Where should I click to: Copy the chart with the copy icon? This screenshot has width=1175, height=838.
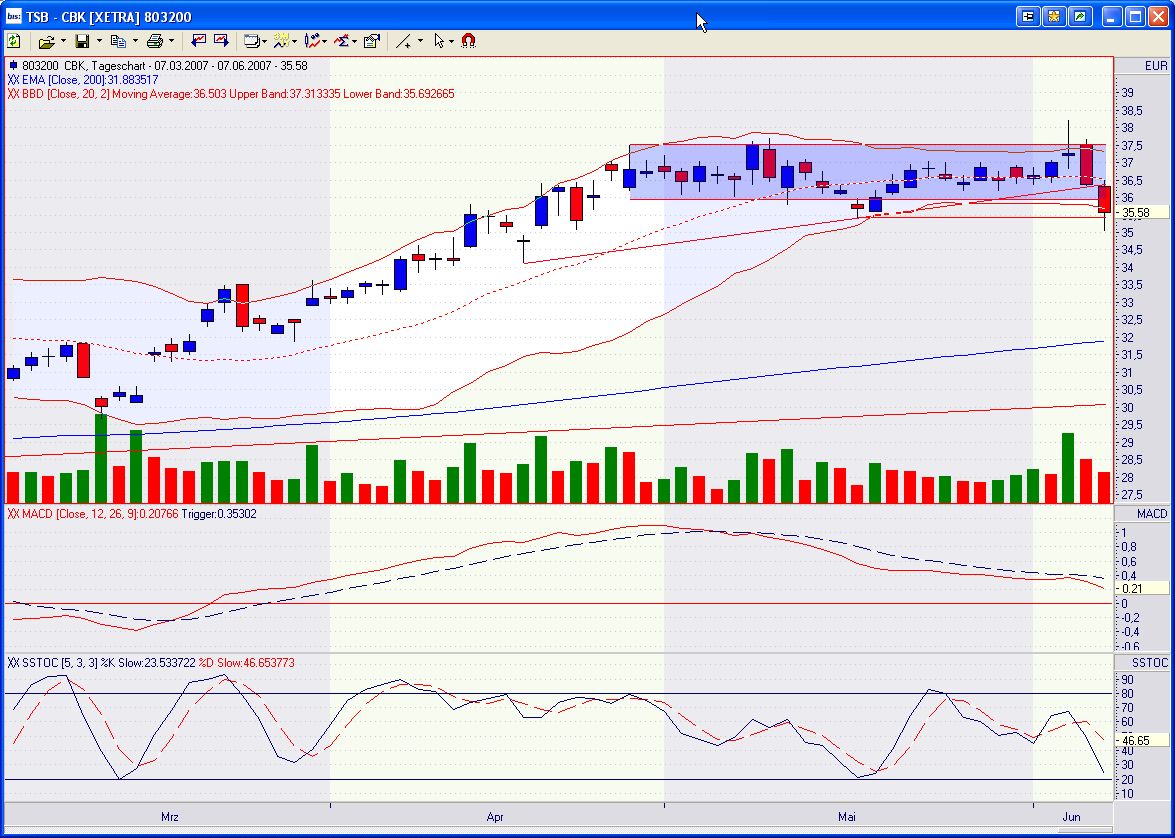118,41
